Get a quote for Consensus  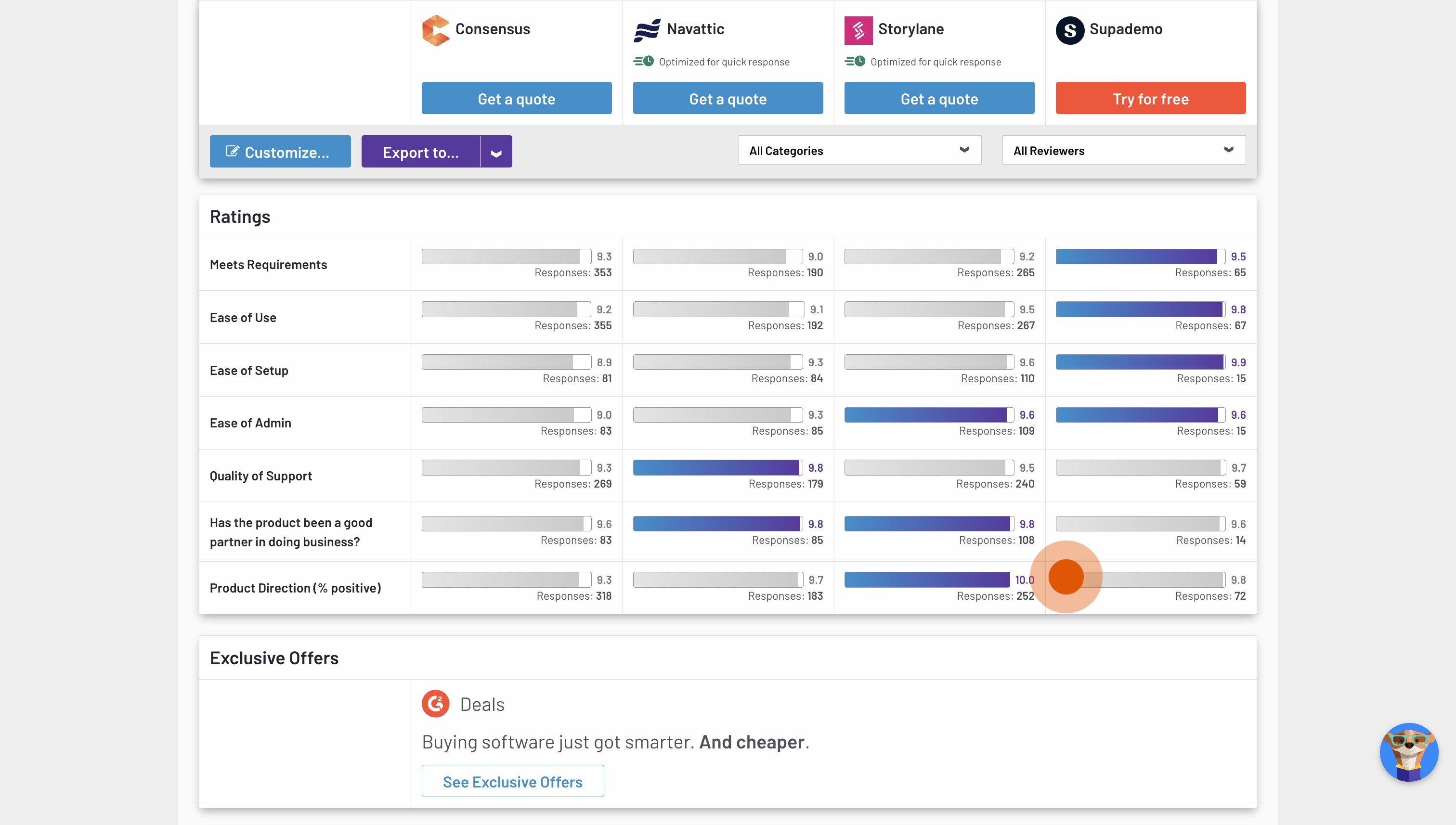coord(516,99)
